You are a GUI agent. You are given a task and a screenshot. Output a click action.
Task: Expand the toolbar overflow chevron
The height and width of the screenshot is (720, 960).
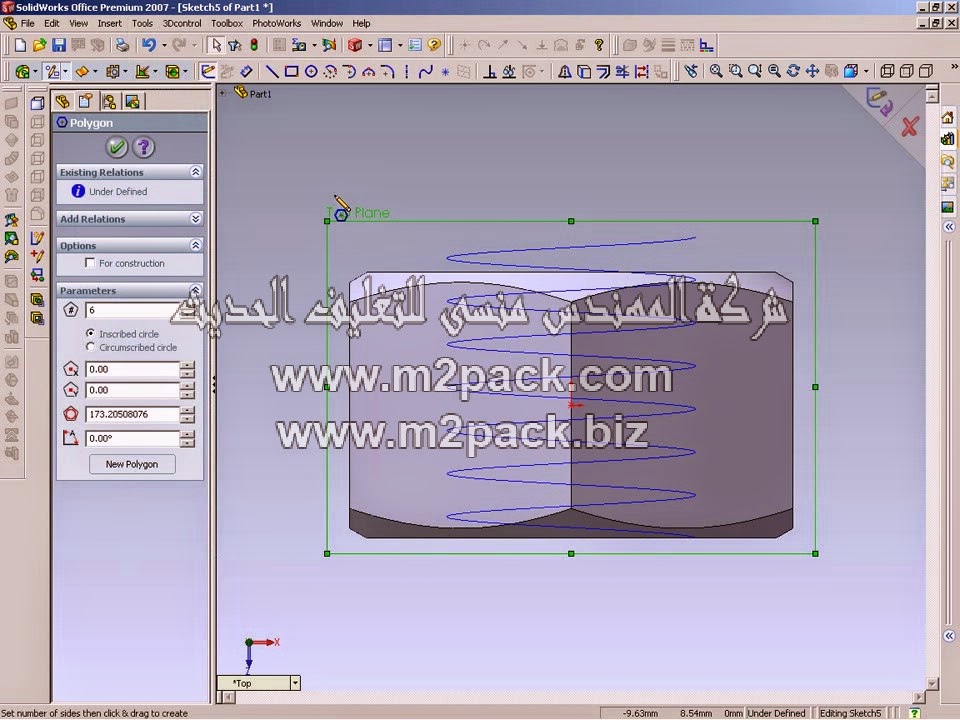click(954, 67)
